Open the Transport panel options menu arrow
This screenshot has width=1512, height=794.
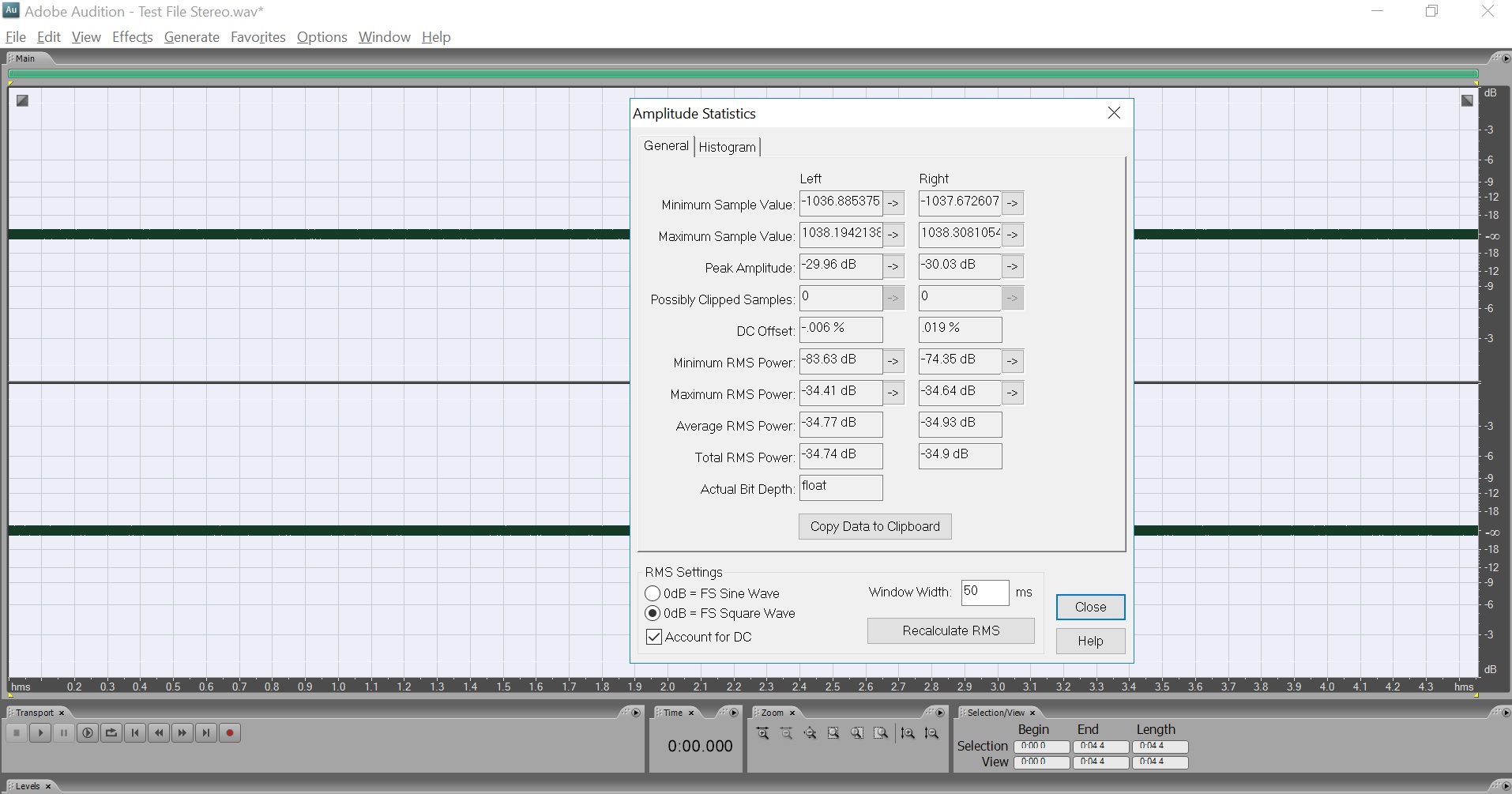635,713
